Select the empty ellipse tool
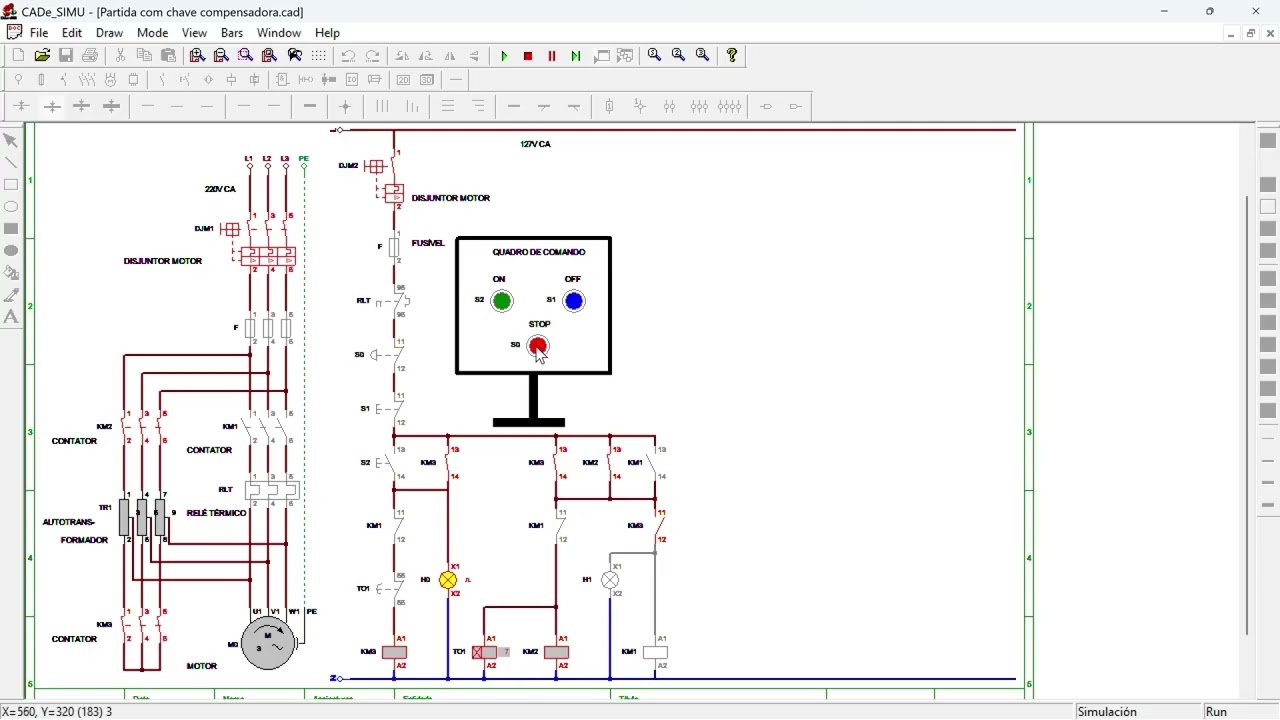The height and width of the screenshot is (720, 1280). [x=11, y=207]
